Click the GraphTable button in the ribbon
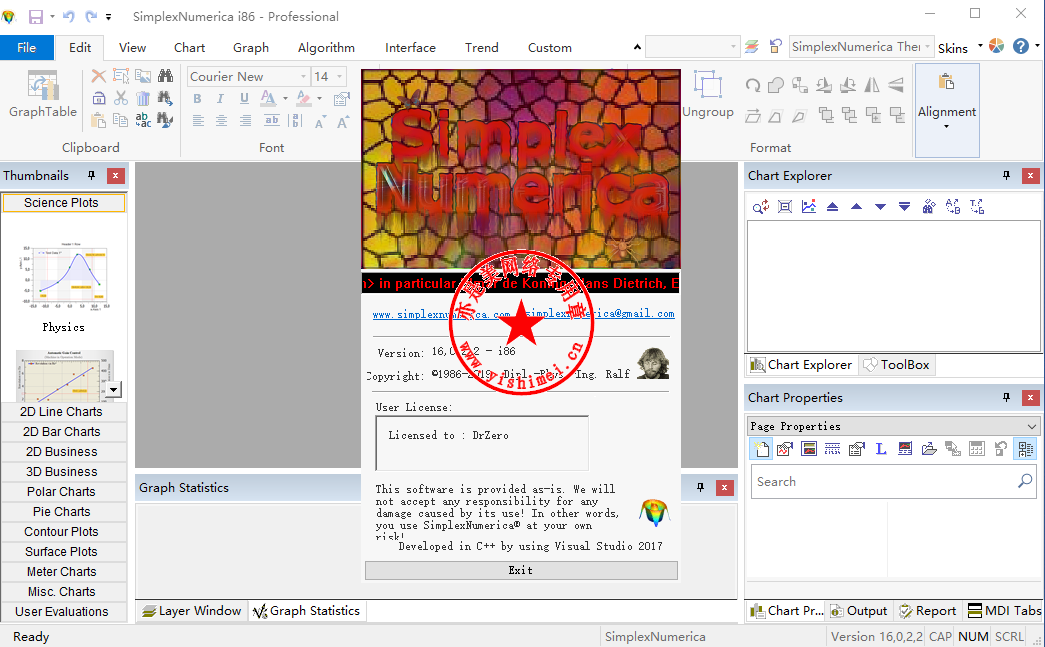 [x=43, y=95]
